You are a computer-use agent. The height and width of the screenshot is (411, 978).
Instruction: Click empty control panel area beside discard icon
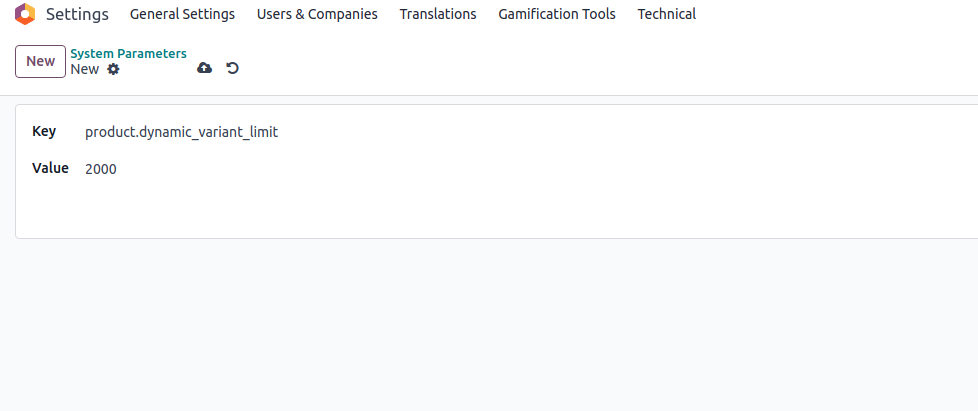tap(600, 68)
